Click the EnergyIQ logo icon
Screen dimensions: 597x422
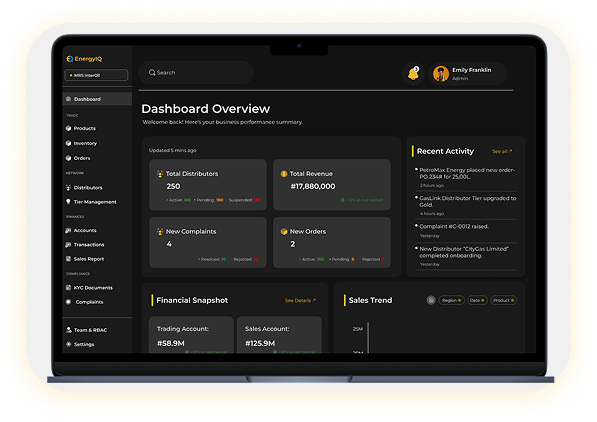click(70, 59)
